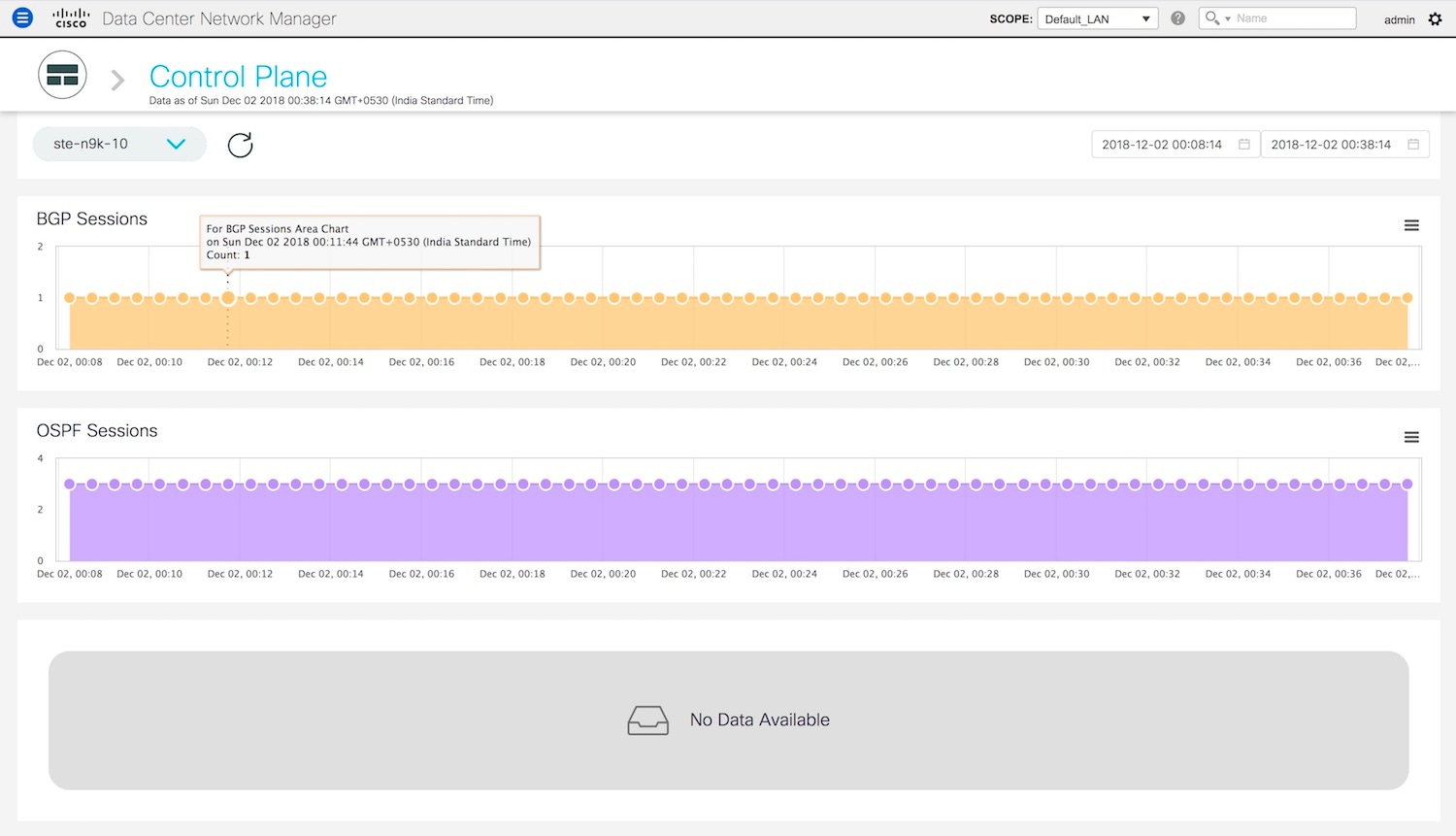The width and height of the screenshot is (1456, 836).
Task: Click the last OSPF Sessions data point
Action: [1407, 484]
